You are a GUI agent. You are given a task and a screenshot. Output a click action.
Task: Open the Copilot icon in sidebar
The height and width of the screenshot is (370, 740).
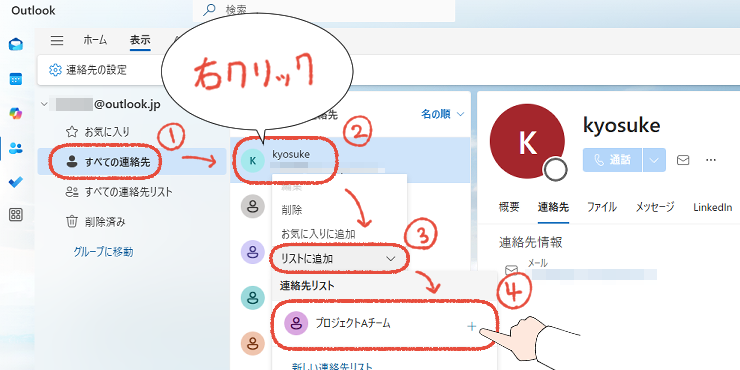(x=16, y=113)
